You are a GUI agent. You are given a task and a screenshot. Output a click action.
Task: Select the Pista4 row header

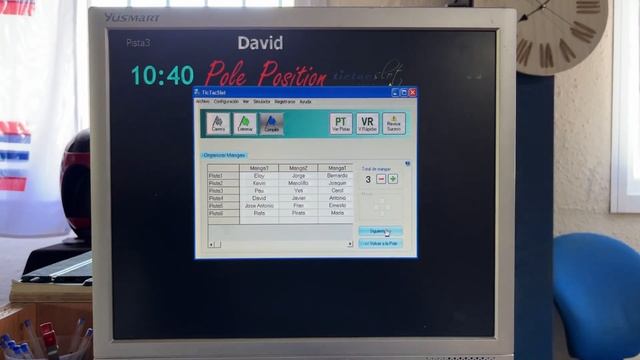point(223,198)
